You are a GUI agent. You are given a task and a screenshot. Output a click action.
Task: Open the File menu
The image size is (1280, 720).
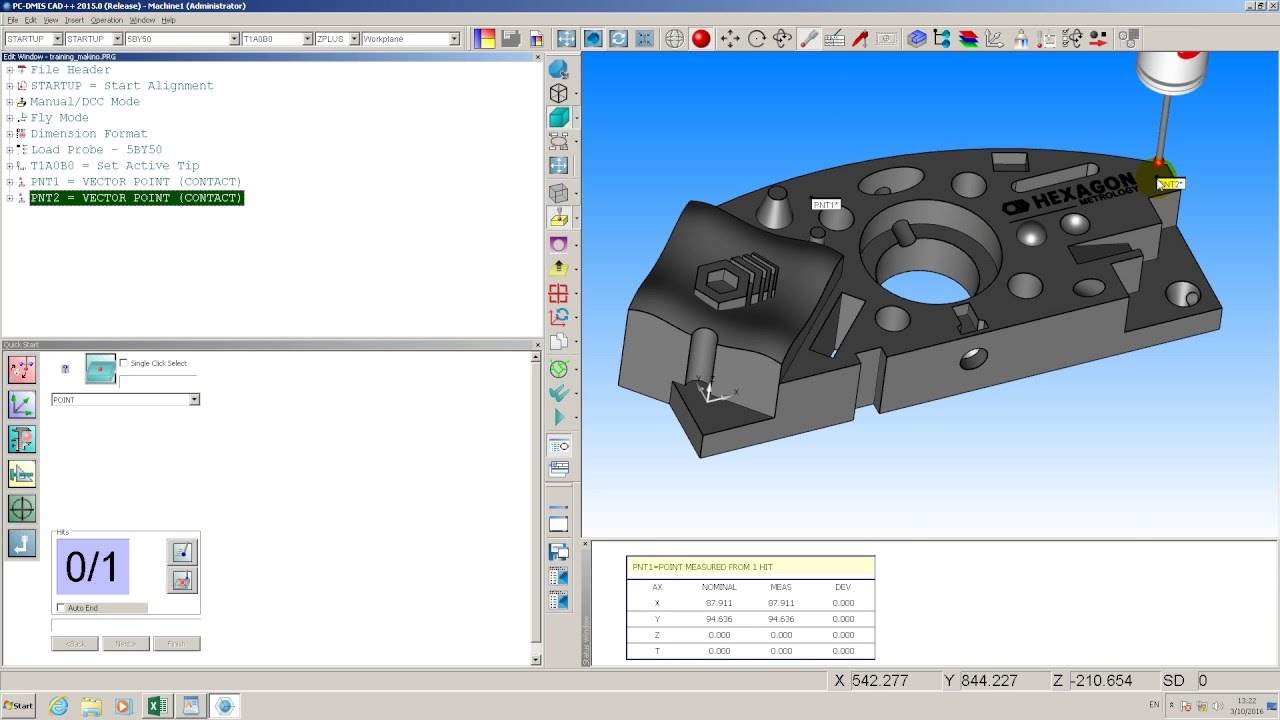click(12, 20)
